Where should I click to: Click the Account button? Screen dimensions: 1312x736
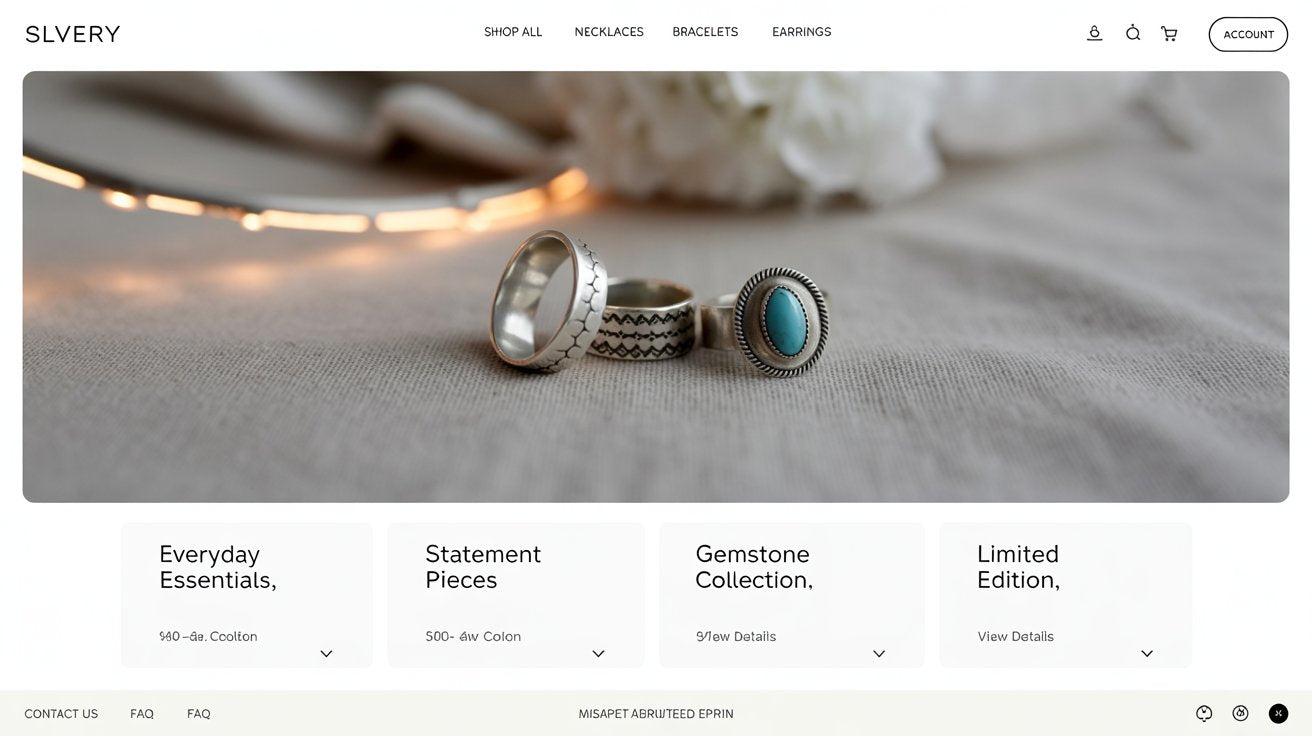click(x=1248, y=34)
